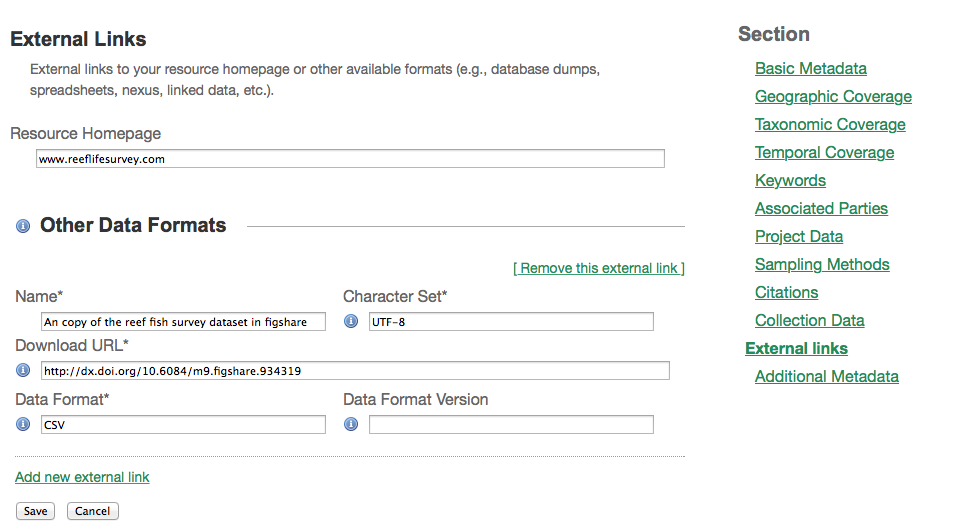Open the Basic Metadata section

(810, 69)
